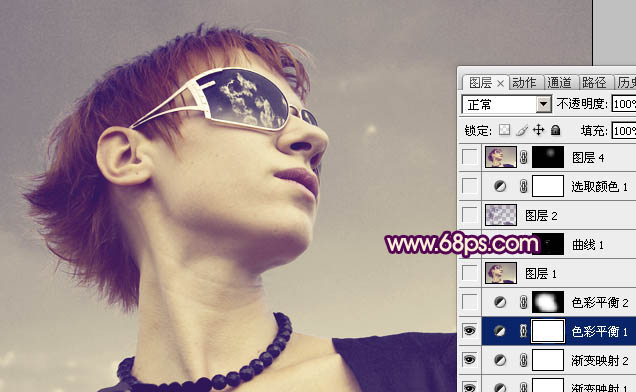The image size is (636, 392).
Task: Open the 正常 blend mode dropdown
Action: [544, 105]
